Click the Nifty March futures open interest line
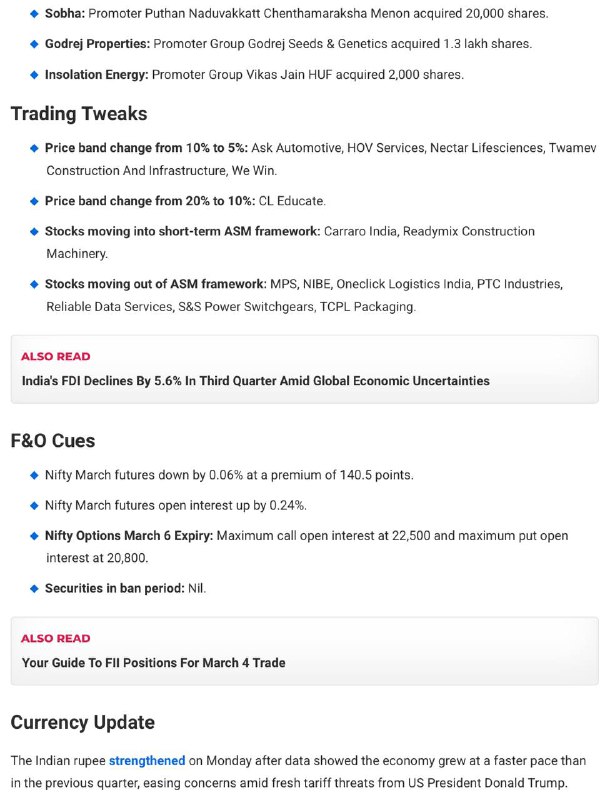The width and height of the screenshot is (610, 800). 176,506
